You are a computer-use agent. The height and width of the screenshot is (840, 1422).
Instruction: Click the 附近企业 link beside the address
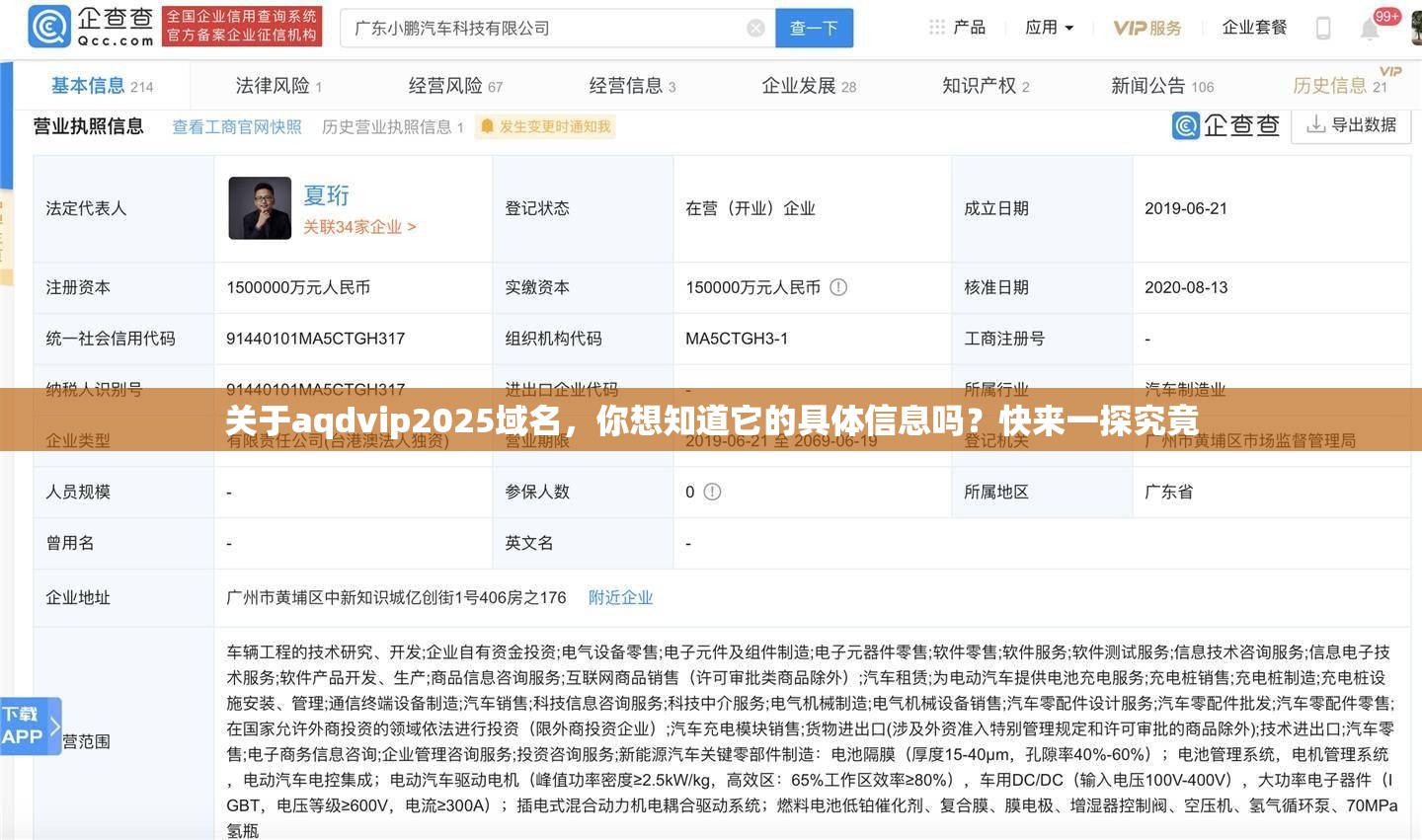621,597
